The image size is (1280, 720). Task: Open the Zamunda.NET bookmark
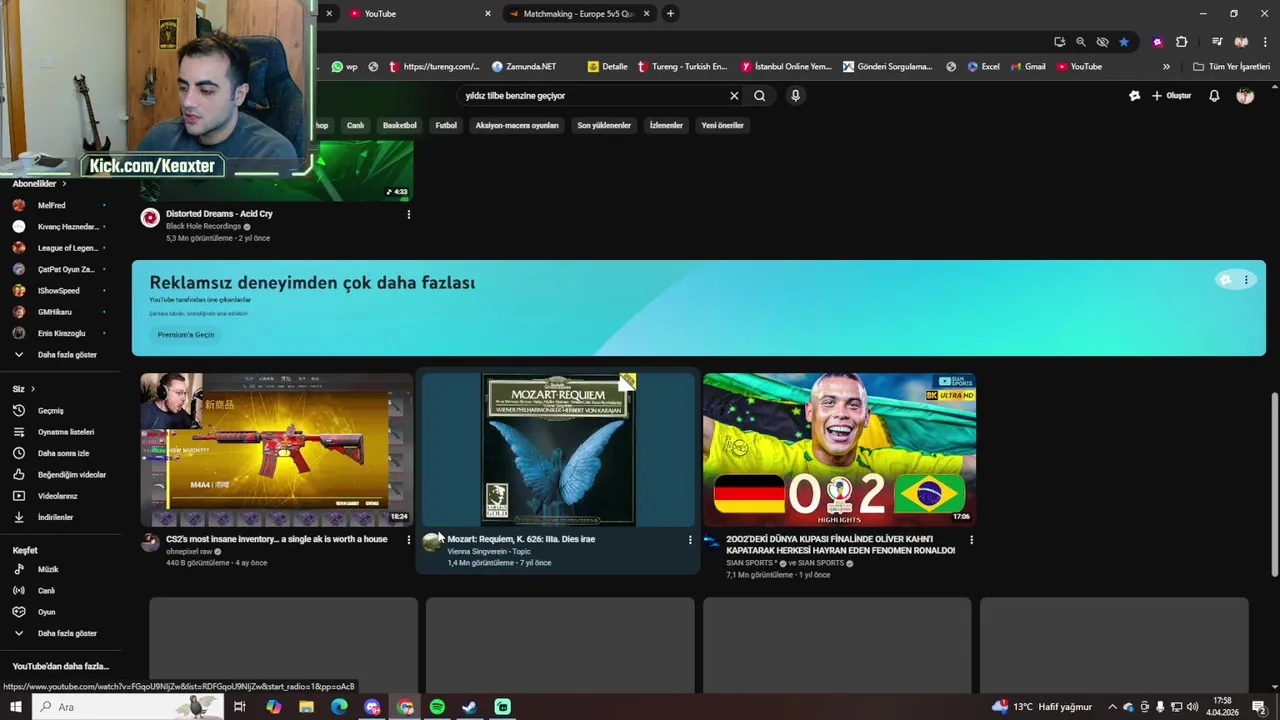524,67
